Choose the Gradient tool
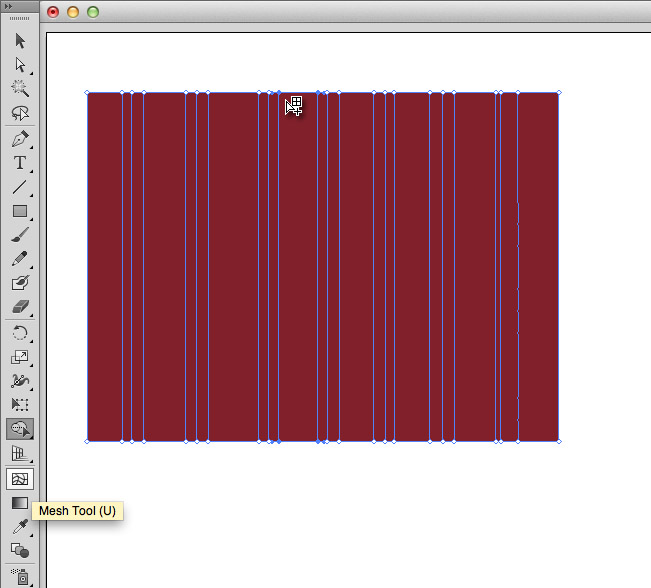Image resolution: width=651 pixels, height=588 pixels. pos(19,502)
